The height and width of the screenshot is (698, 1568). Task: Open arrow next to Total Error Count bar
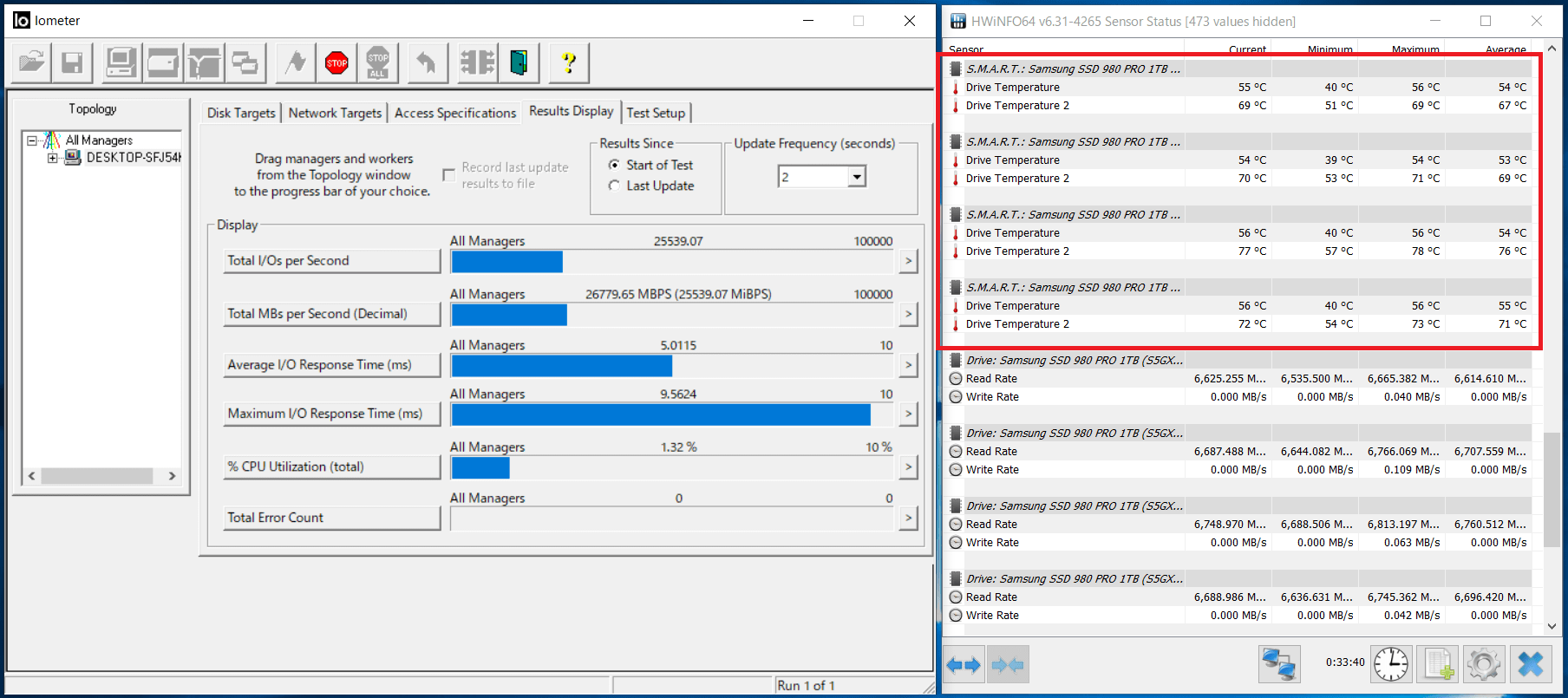point(908,518)
